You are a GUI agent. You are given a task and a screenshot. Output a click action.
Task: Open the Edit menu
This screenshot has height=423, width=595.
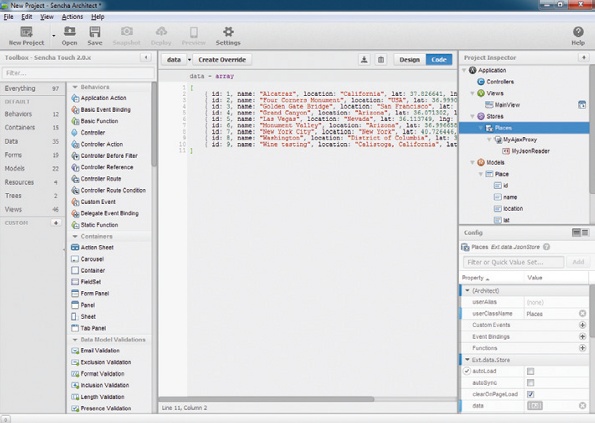[x=27, y=17]
